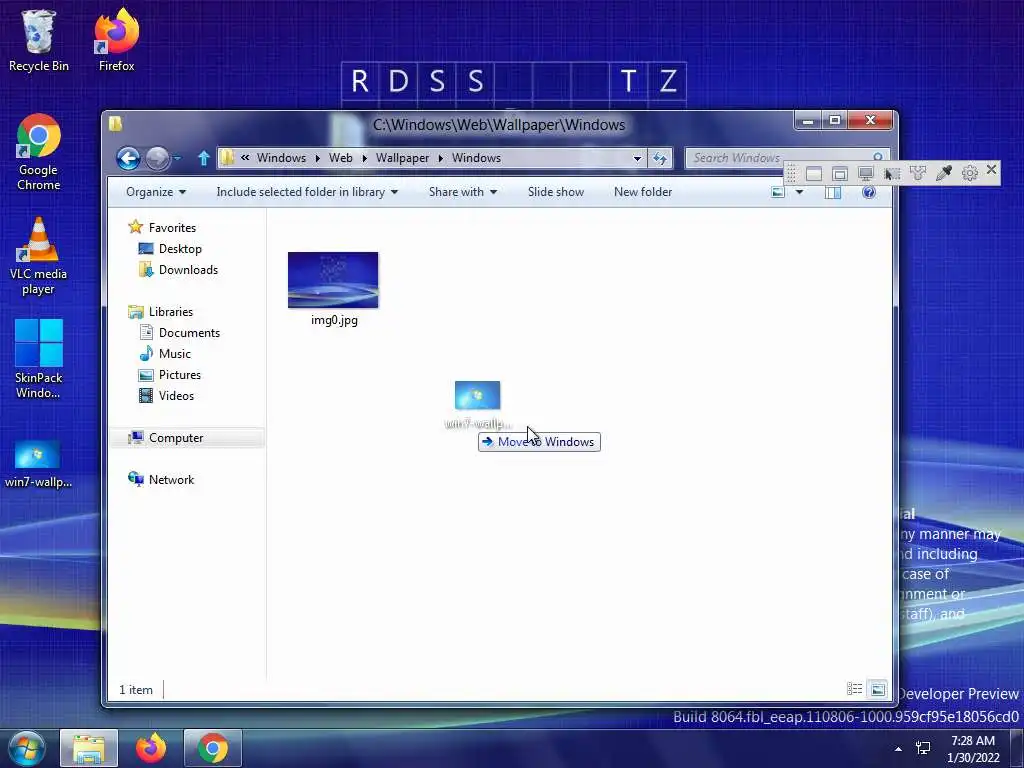Click inside the Search Windows field
Screen dimensions: 1024x768
coord(777,157)
